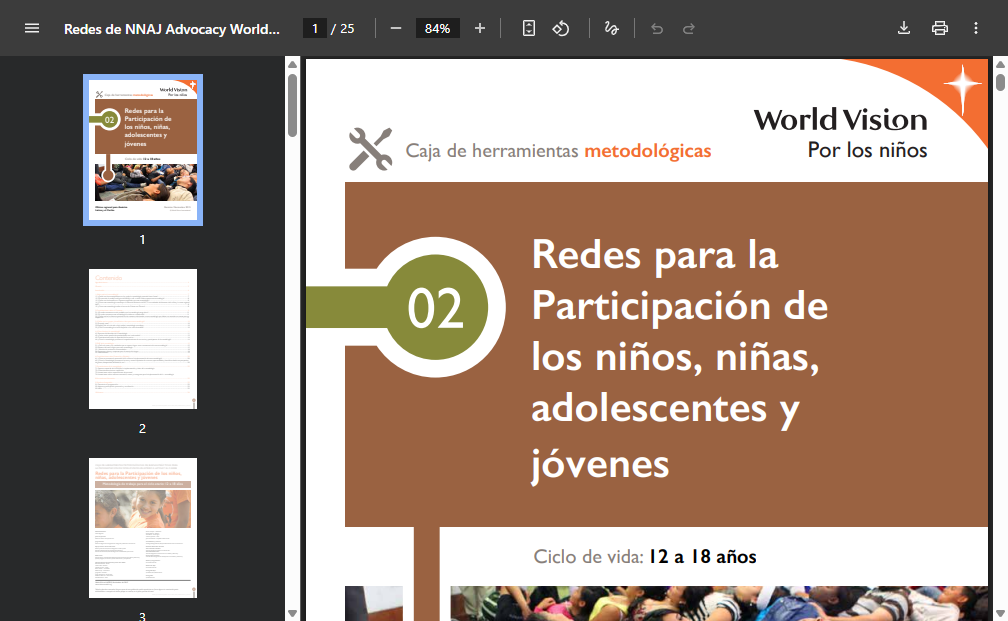
Task: Click the thumbnail panel scroll down arrow
Action: [292, 614]
